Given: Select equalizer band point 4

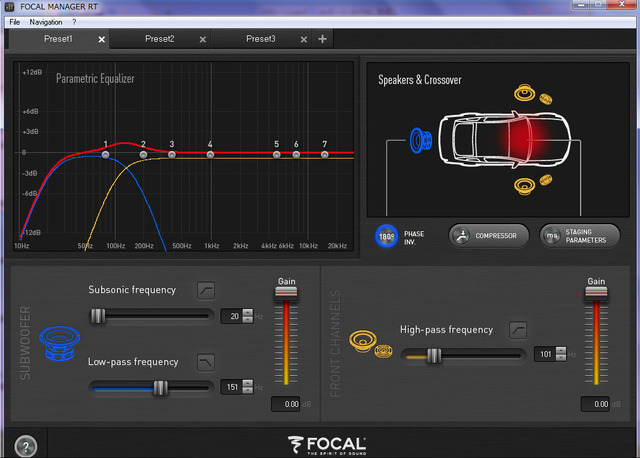Looking at the screenshot, I should pyautogui.click(x=210, y=155).
